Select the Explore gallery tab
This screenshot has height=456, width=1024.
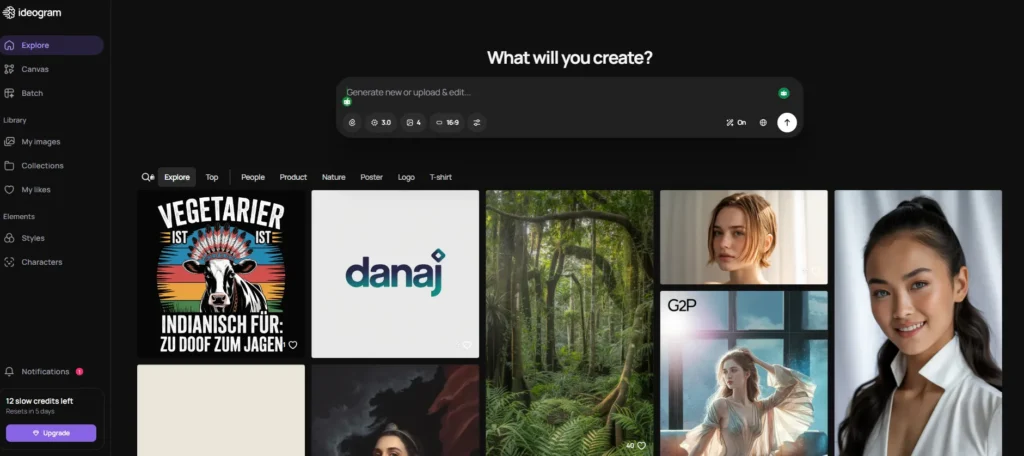pos(177,177)
